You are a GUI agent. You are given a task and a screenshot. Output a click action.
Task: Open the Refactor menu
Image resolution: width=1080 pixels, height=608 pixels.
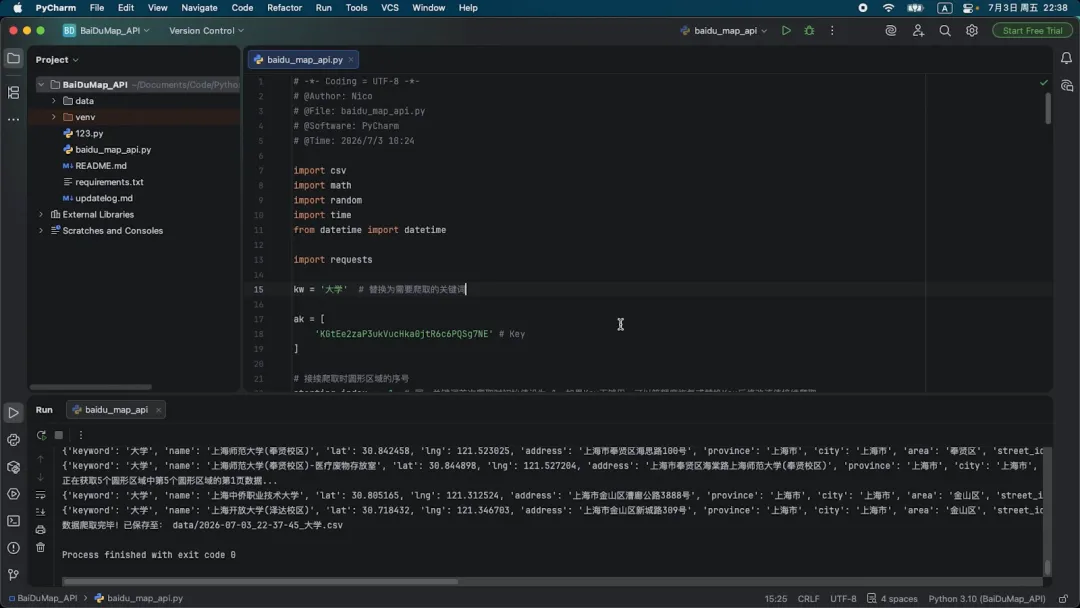(x=284, y=8)
